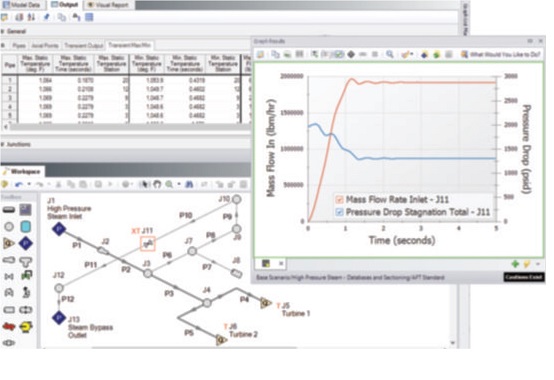Open the Transient Output tab
This screenshot has width=554, height=380.
(84, 46)
